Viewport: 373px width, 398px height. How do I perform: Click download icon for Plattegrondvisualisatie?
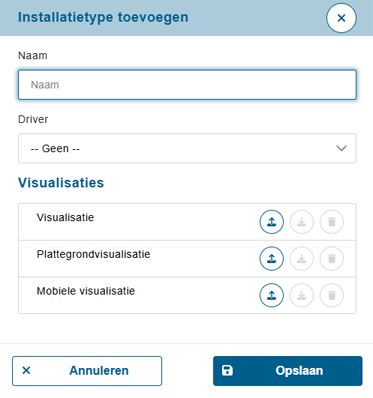coord(302,258)
